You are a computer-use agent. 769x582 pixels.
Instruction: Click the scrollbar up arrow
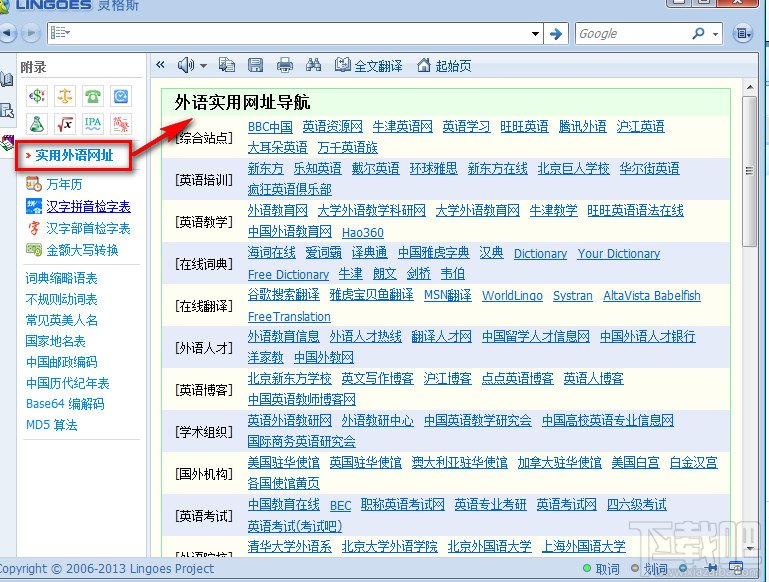749,87
